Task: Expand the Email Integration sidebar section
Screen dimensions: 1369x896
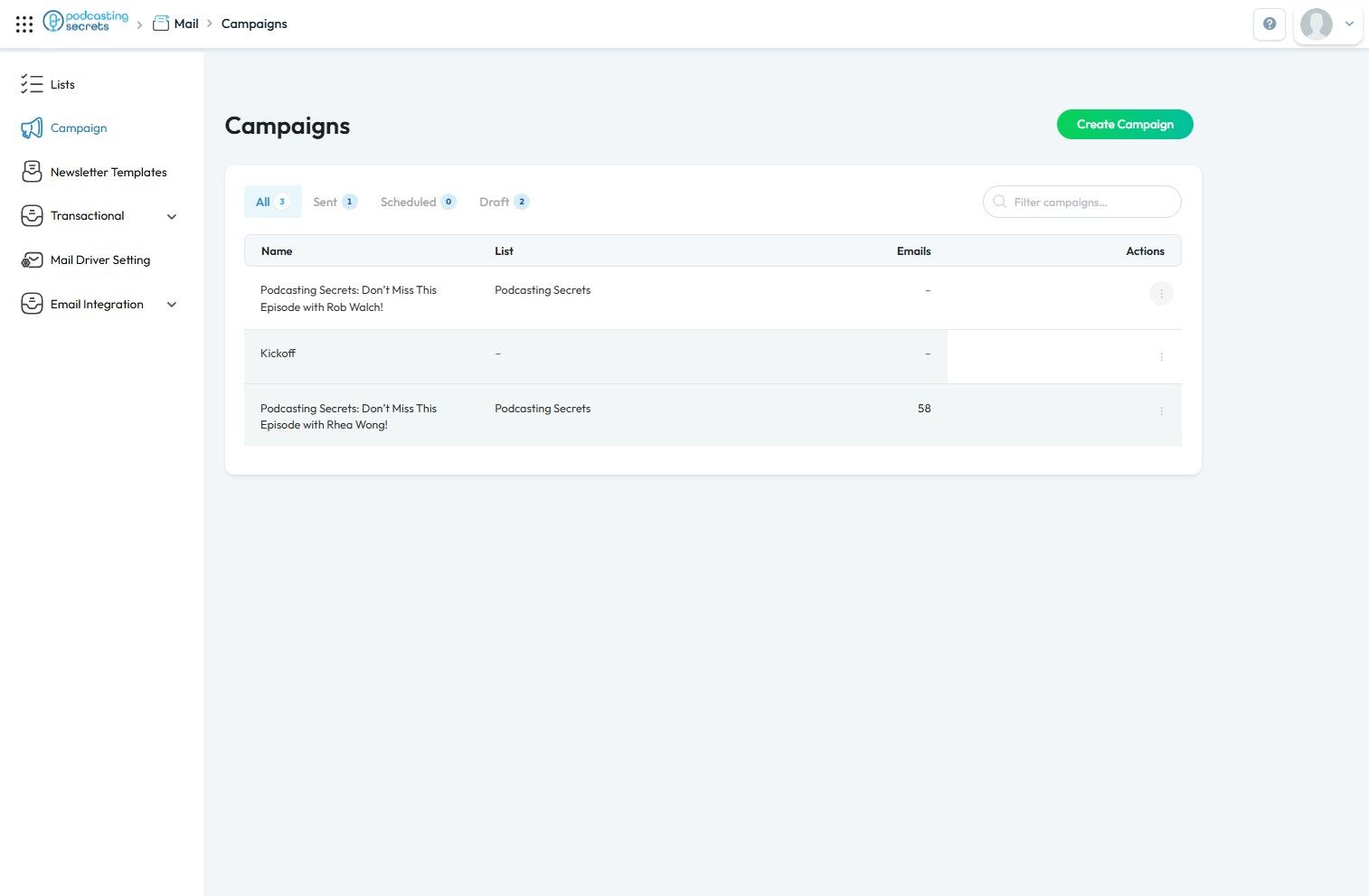Action: (x=172, y=305)
